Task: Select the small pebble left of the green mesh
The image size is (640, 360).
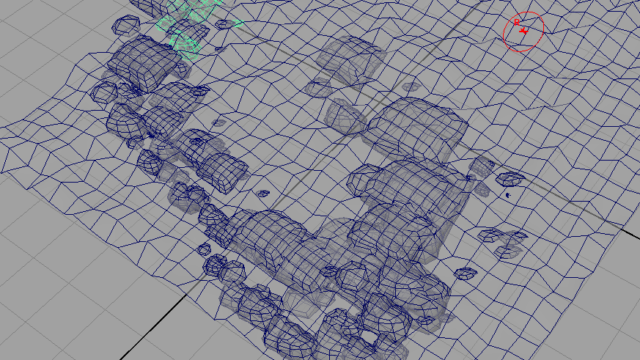Action: tap(126, 24)
